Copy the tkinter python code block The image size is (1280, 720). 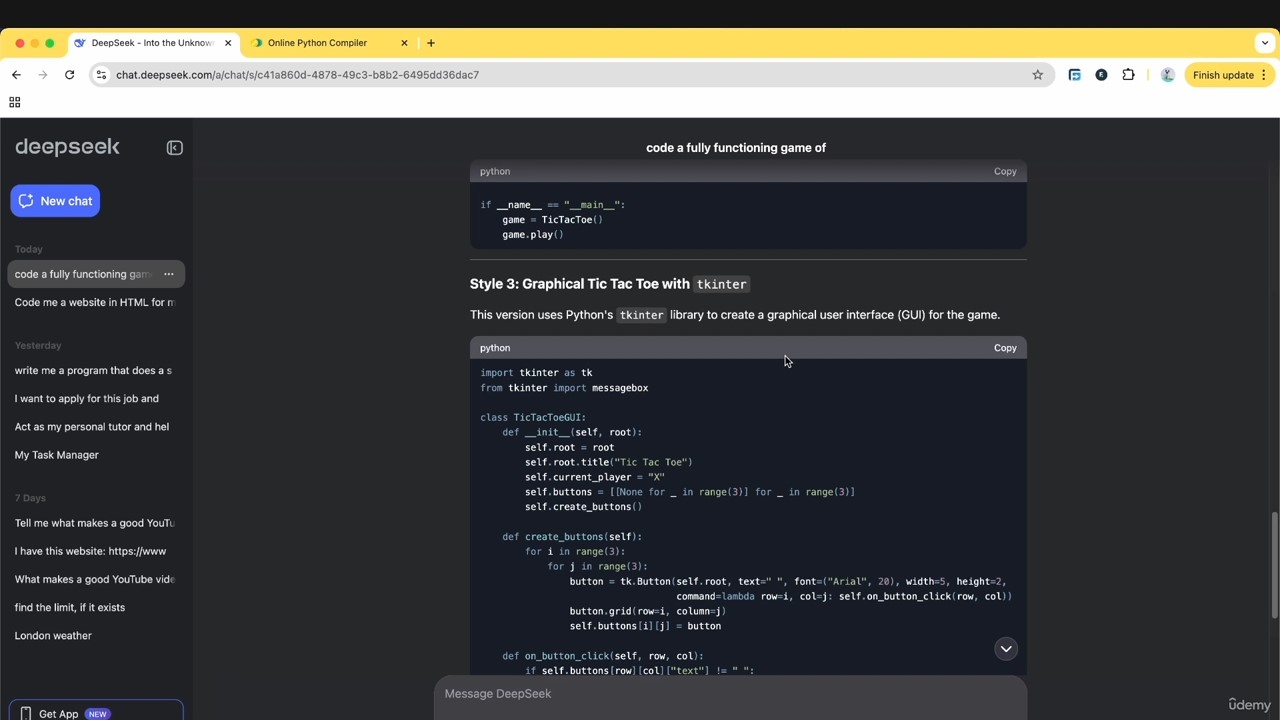[1005, 348]
